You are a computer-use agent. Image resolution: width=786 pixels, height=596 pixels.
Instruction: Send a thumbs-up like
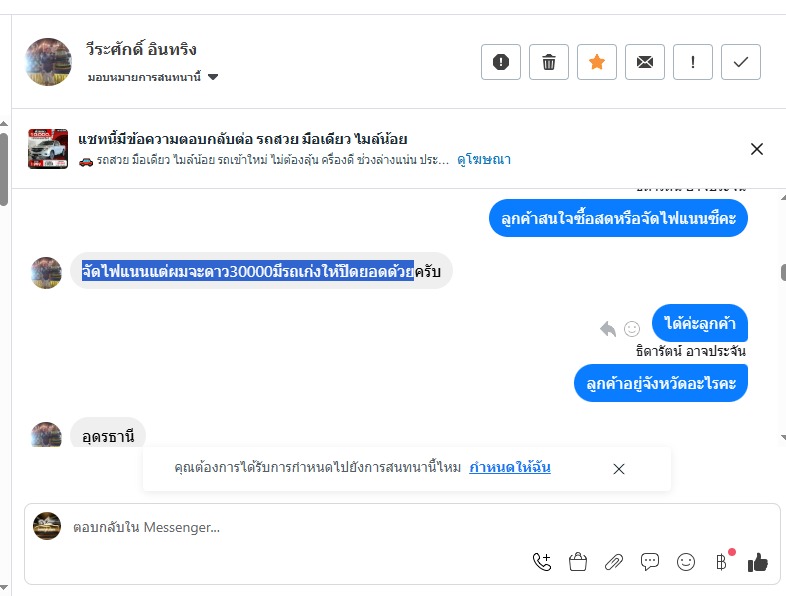758,562
